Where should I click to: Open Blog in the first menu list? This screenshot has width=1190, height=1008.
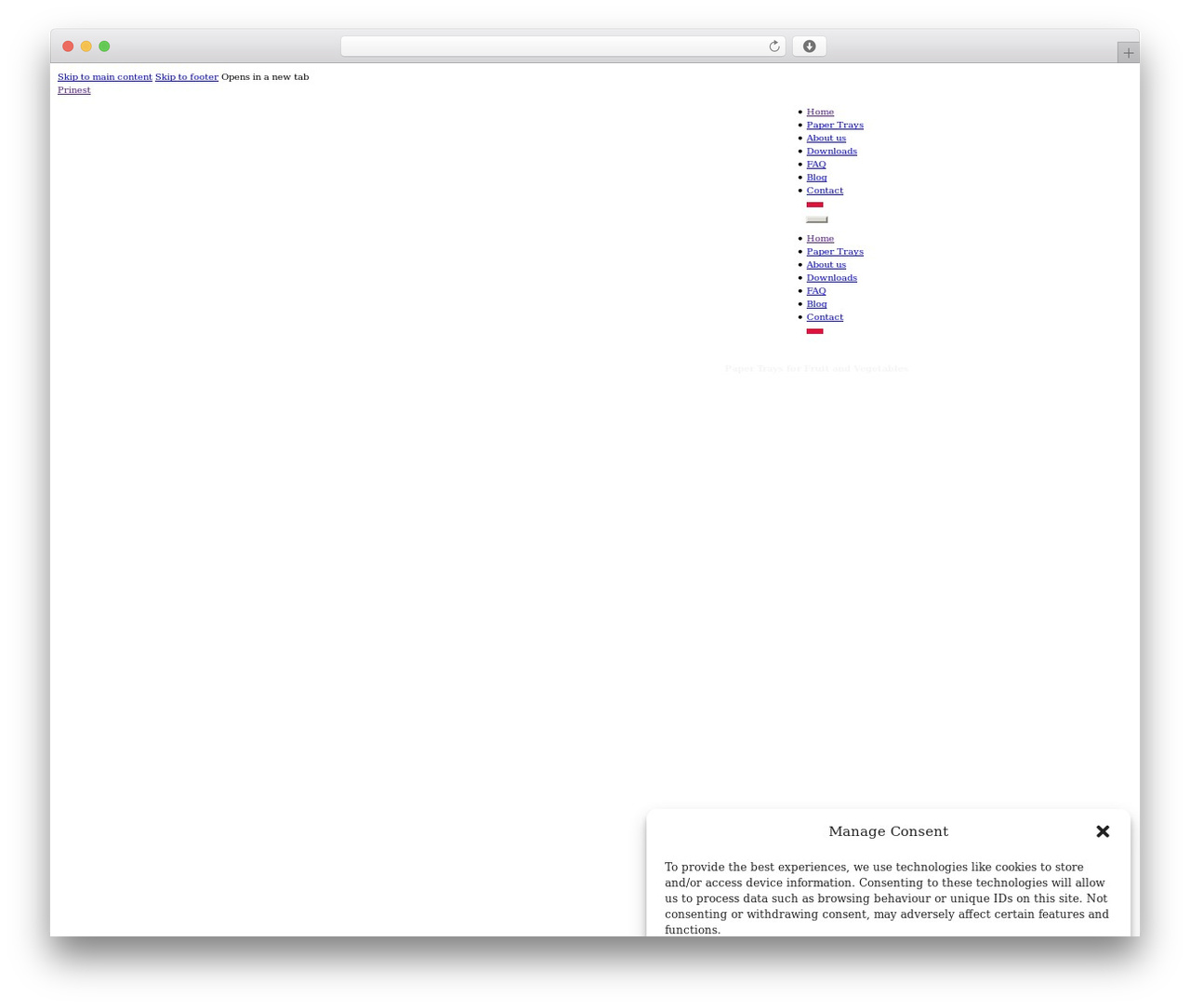tap(816, 178)
